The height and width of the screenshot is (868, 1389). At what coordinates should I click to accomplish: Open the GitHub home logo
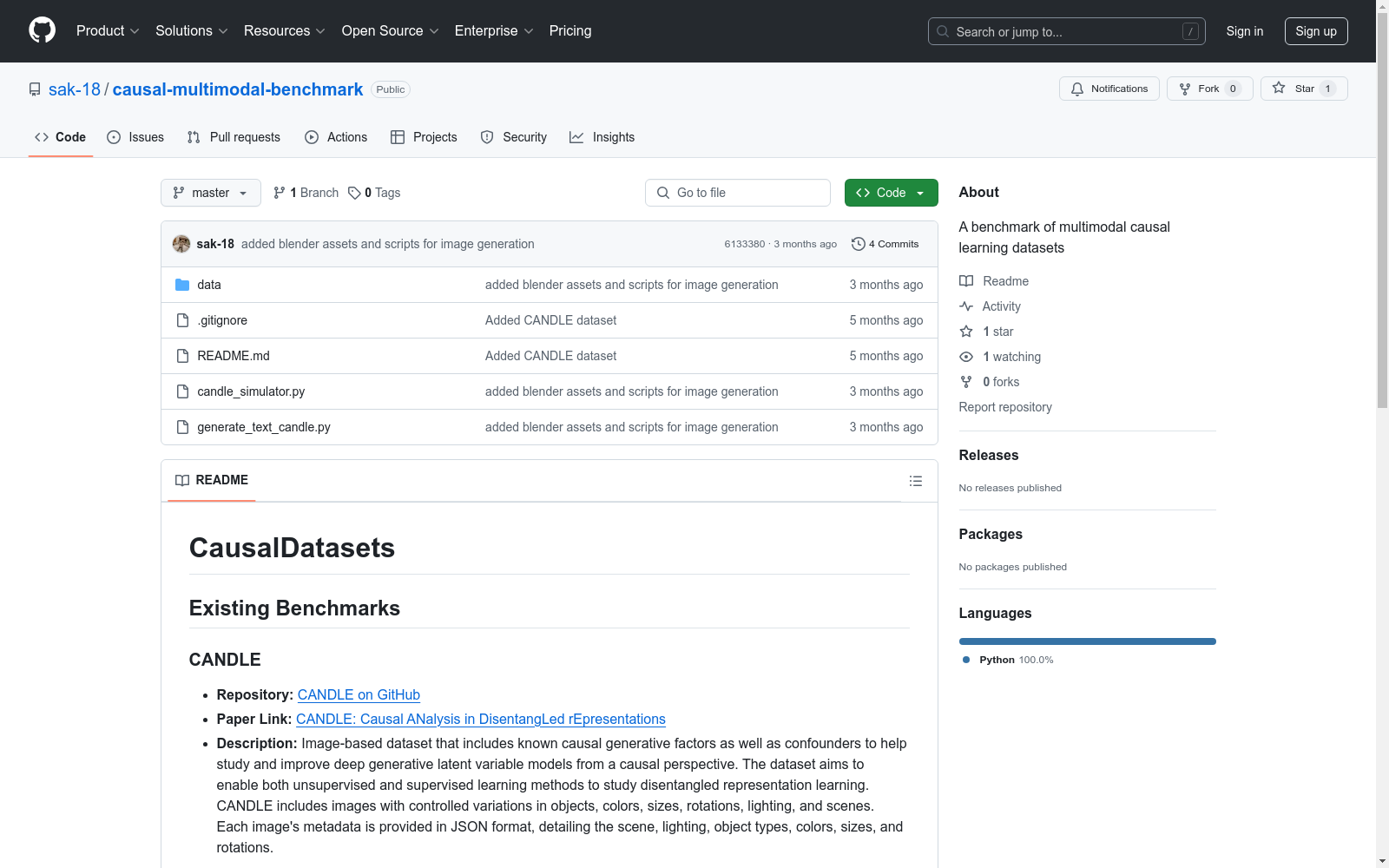point(42,30)
